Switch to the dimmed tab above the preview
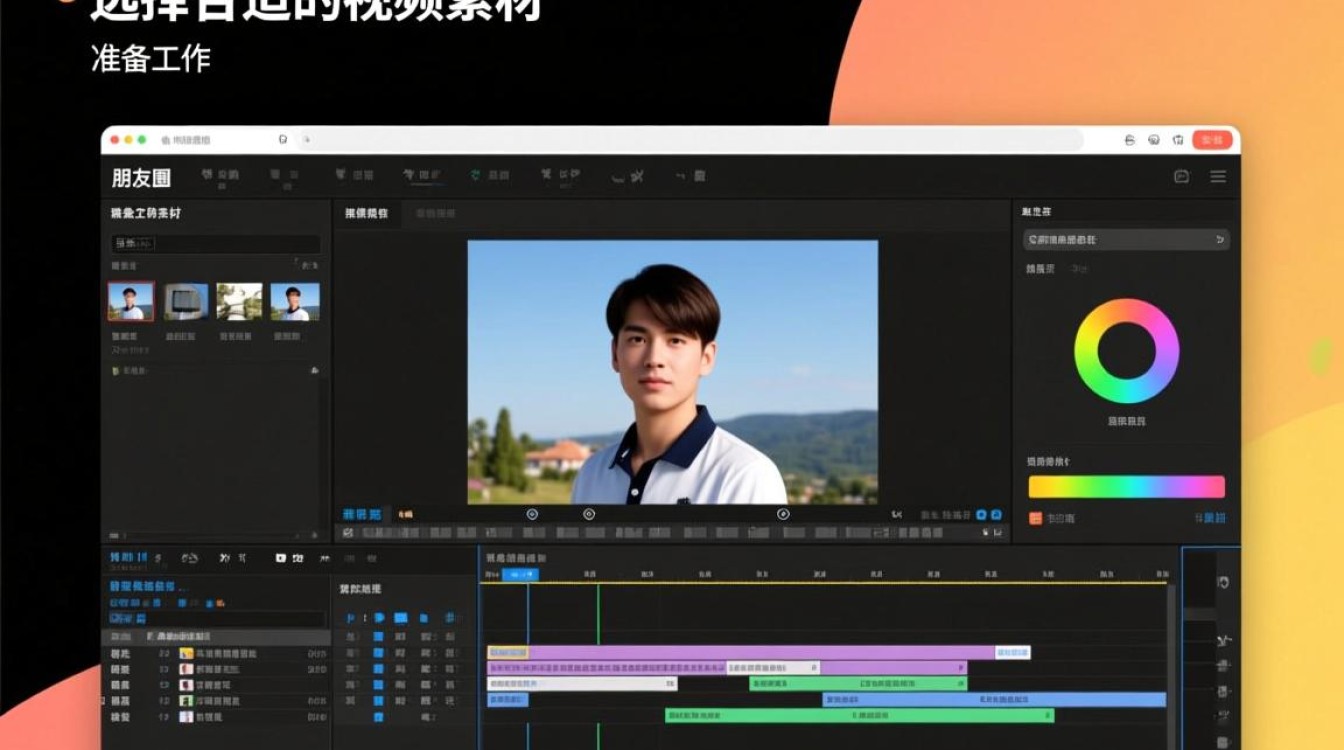The image size is (1344, 750). (x=435, y=213)
